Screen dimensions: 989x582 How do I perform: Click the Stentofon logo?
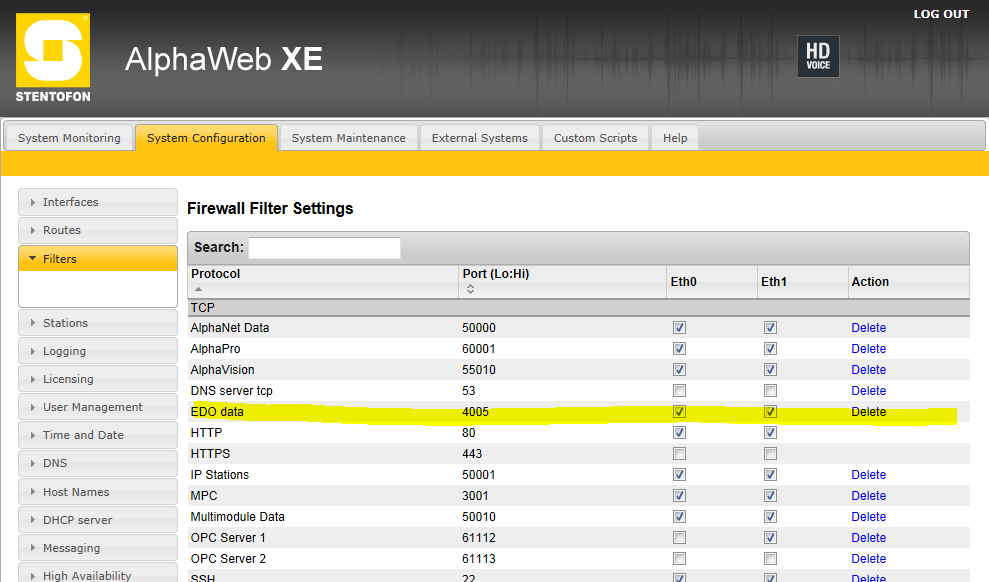[53, 58]
